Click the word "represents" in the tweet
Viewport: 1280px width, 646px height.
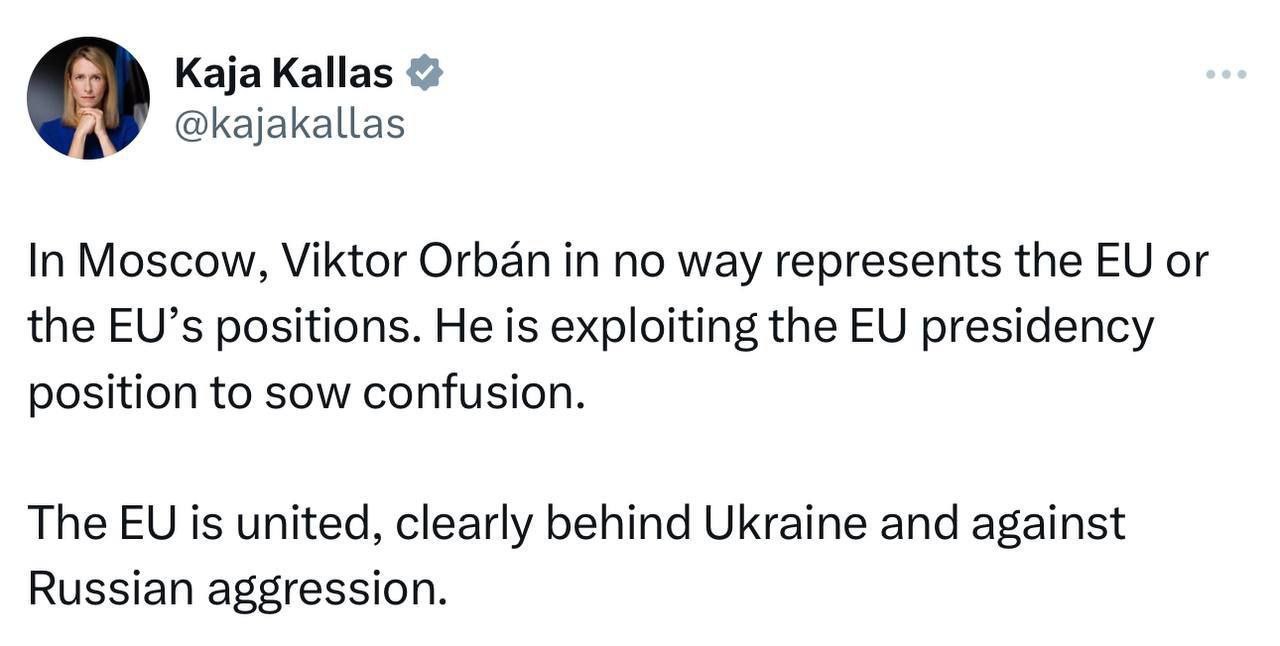click(887, 262)
